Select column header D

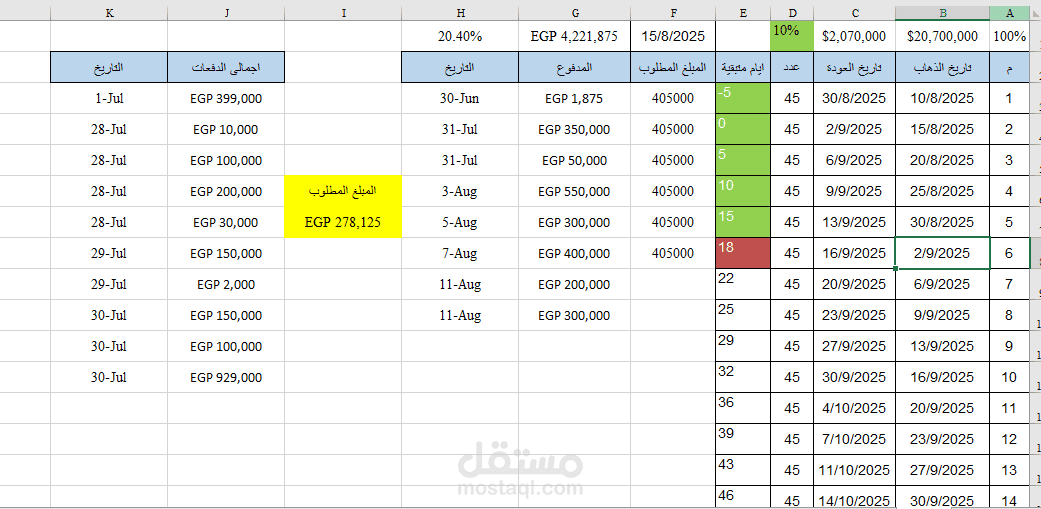[792, 13]
